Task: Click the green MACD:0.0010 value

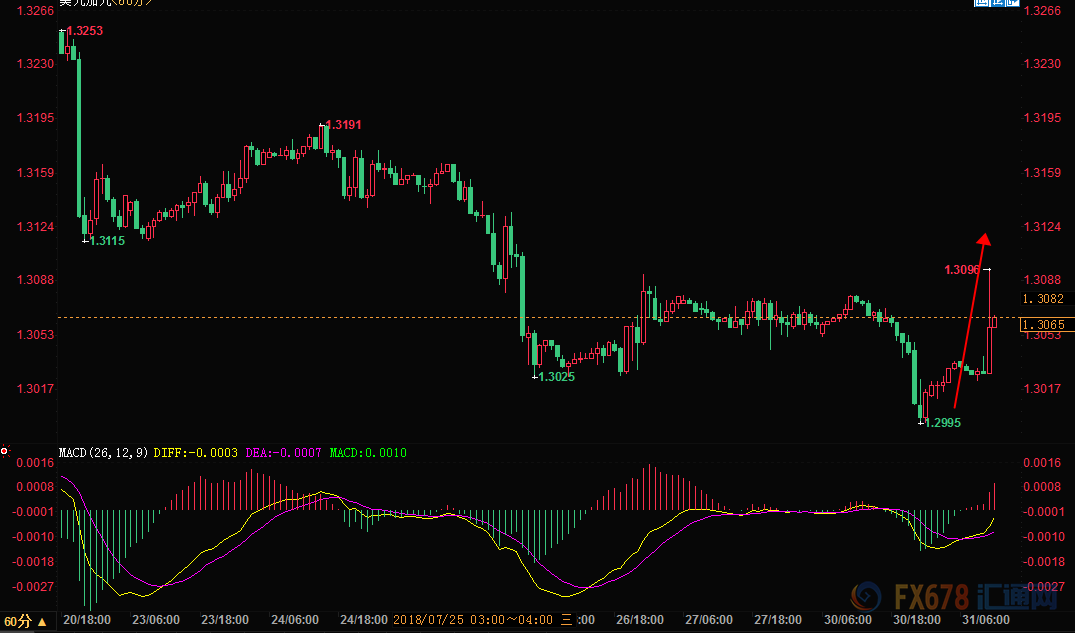Action: pyautogui.click(x=368, y=453)
